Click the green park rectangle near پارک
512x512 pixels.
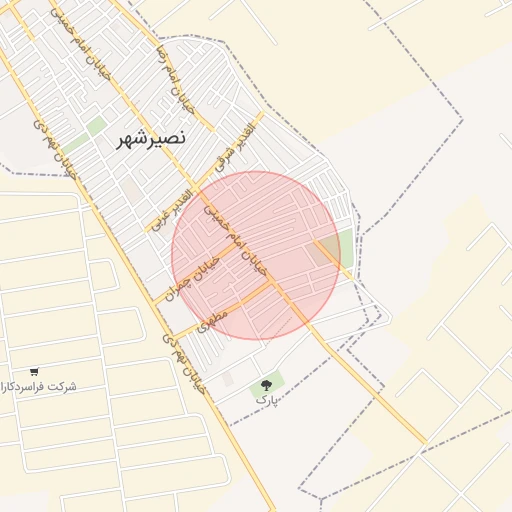point(267,386)
